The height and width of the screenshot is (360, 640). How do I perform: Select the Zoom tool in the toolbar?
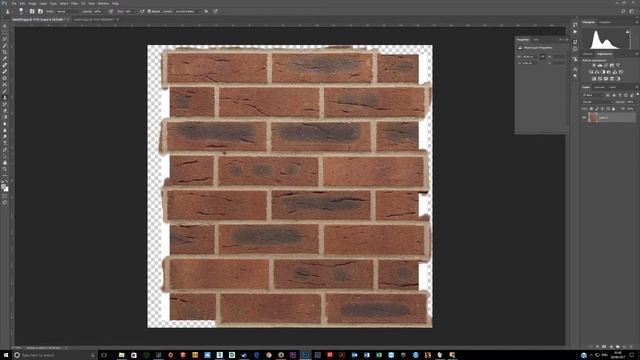(4, 169)
